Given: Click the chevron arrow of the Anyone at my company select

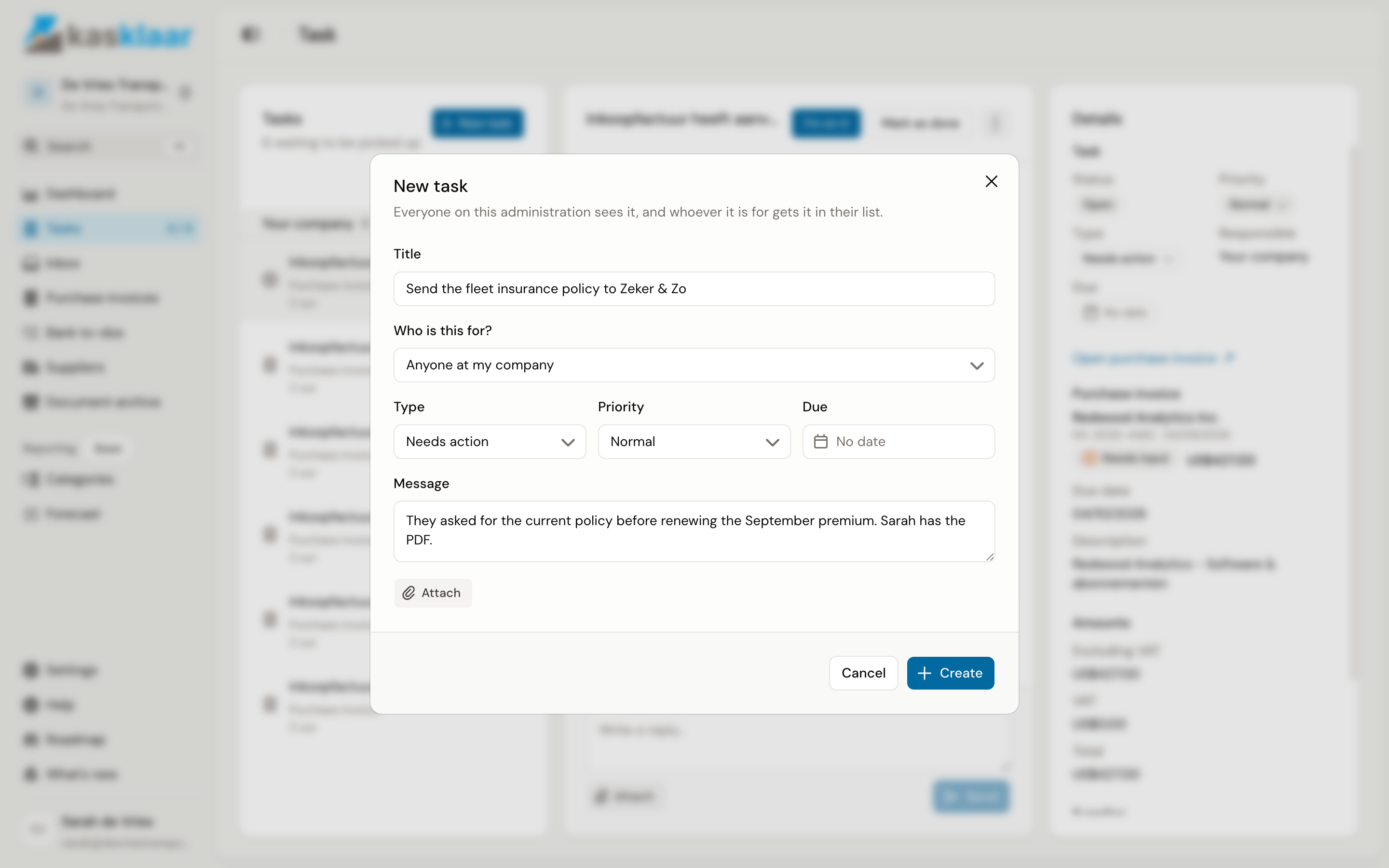Looking at the screenshot, I should tap(977, 366).
